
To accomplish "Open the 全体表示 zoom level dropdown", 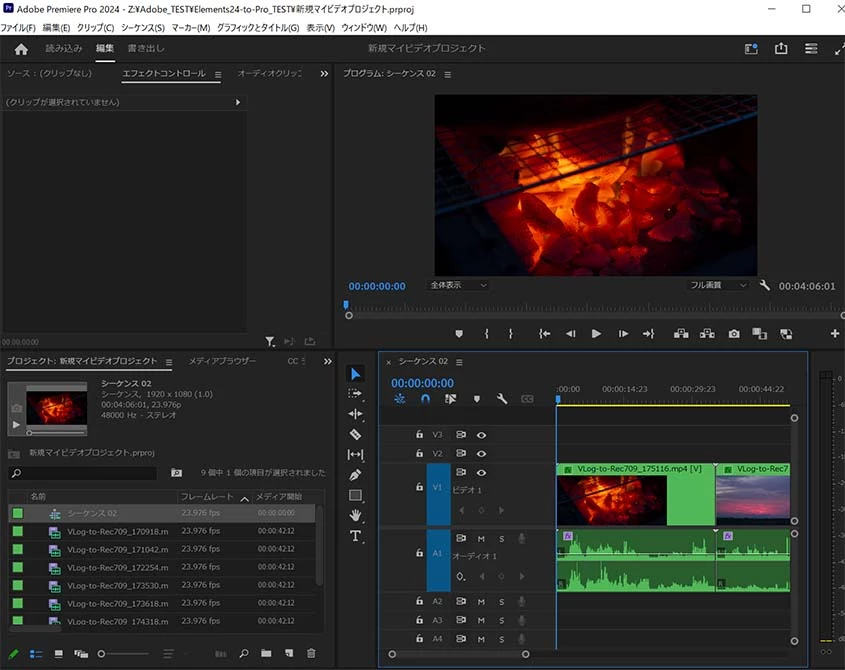I will 459,285.
